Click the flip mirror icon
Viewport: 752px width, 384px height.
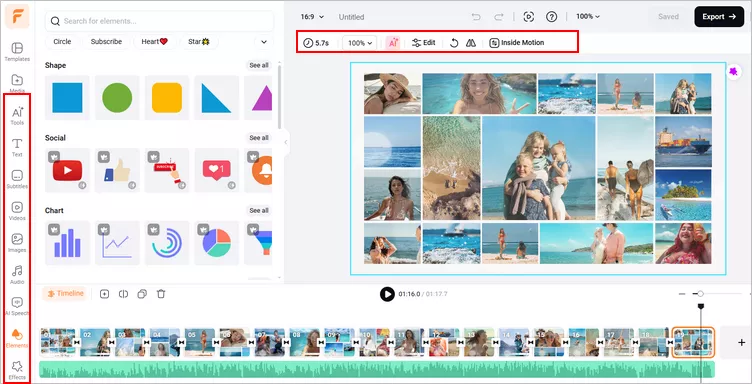coord(470,43)
